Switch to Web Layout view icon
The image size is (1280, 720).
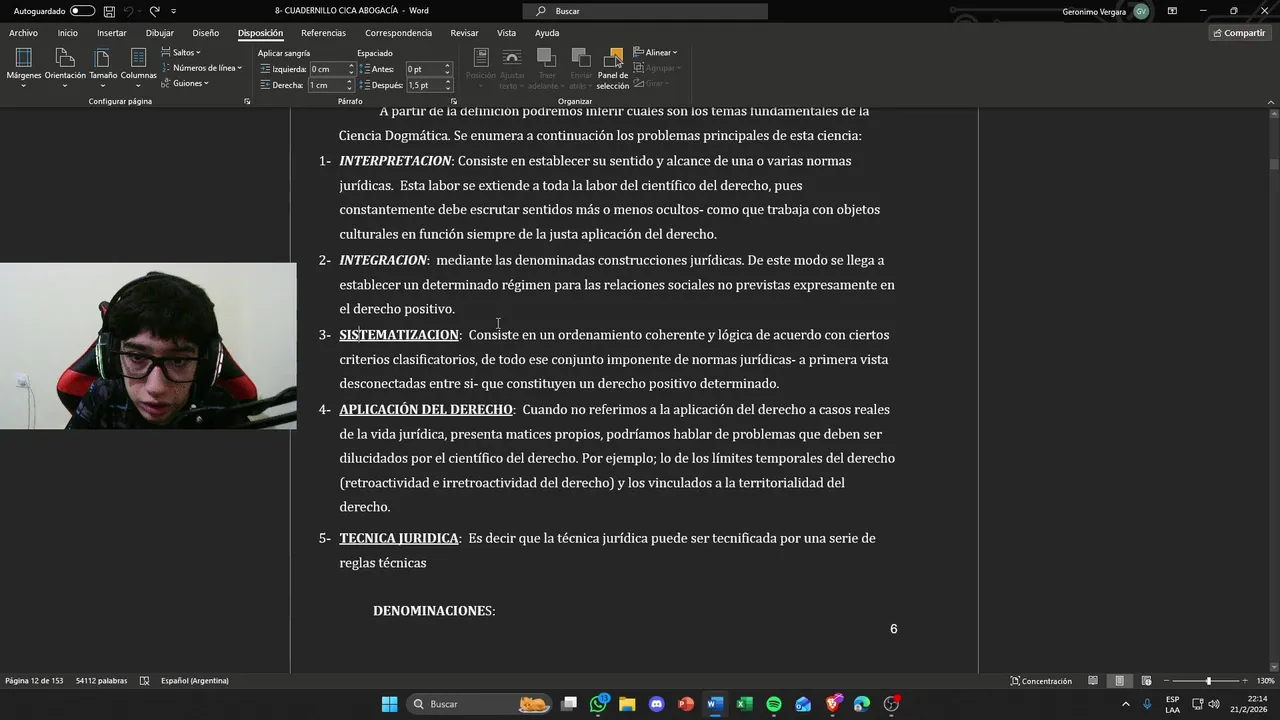[x=1146, y=681]
